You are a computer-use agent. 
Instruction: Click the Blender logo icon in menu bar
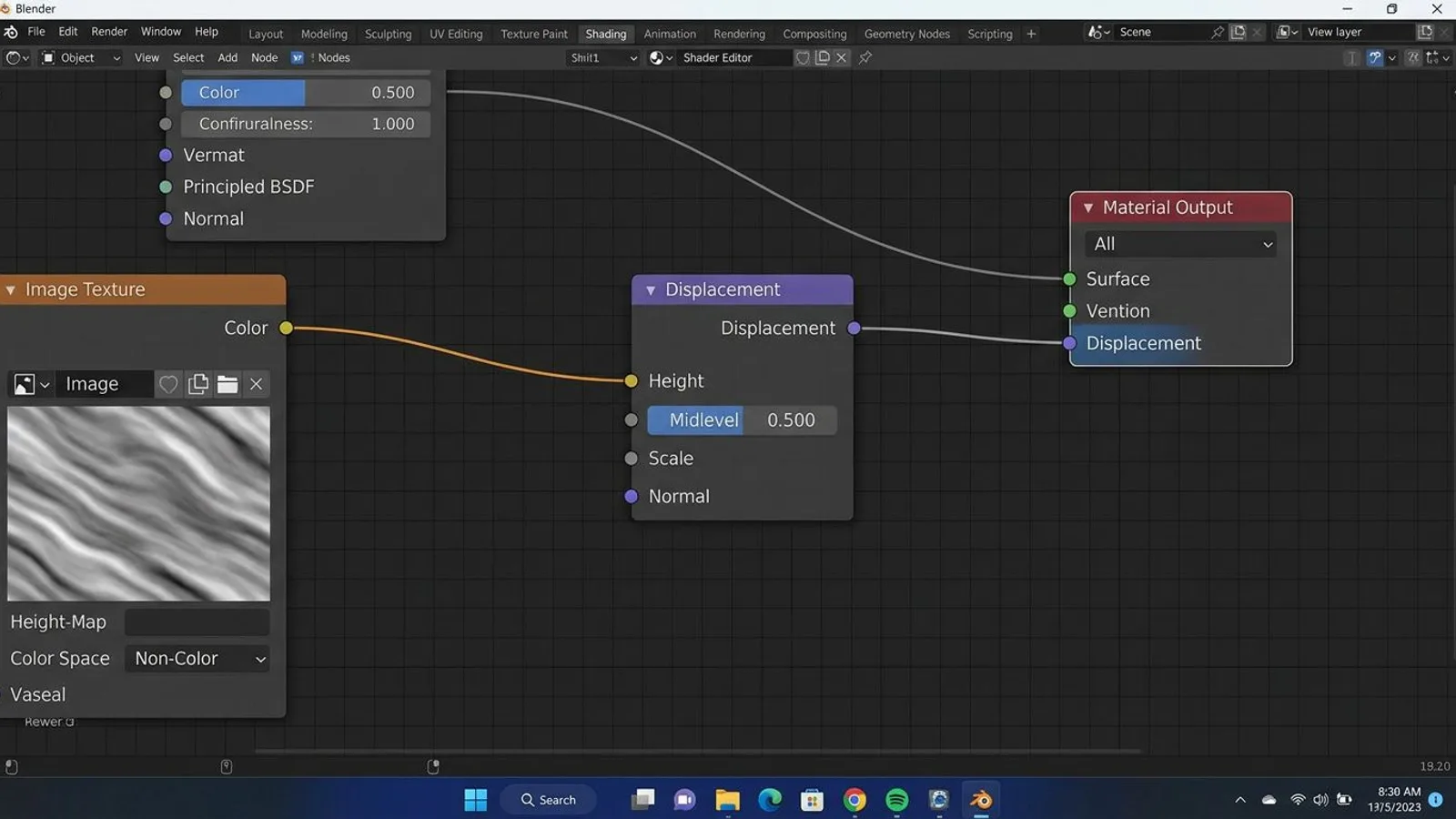click(11, 32)
